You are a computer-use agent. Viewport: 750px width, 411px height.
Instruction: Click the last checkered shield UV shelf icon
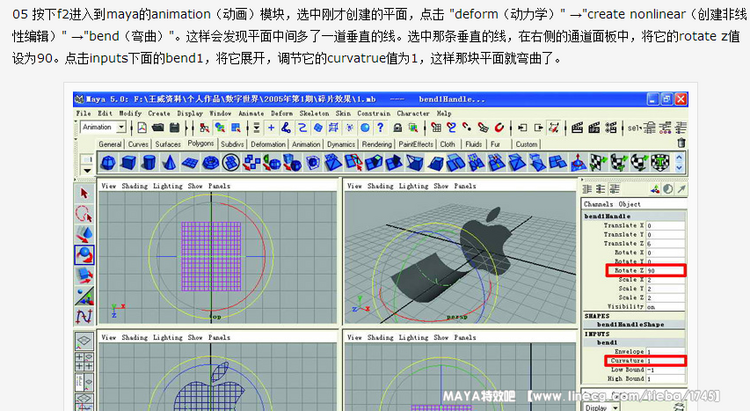click(660, 163)
